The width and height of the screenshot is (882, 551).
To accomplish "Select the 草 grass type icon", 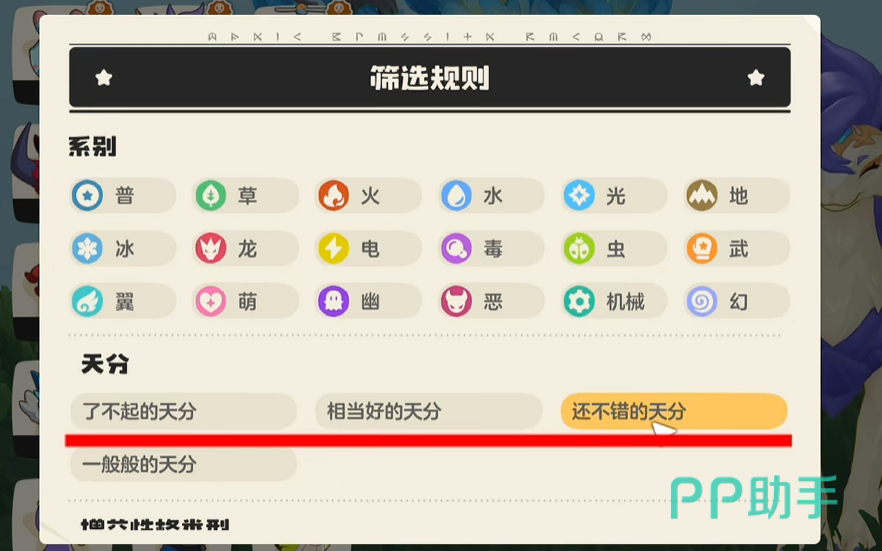I will [x=210, y=196].
